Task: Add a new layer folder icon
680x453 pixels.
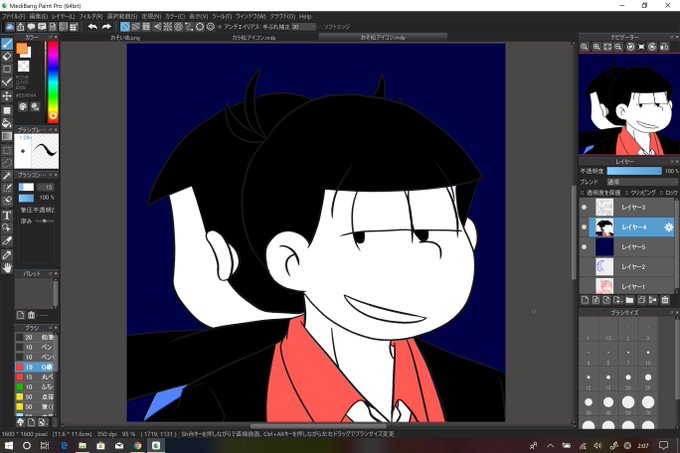Action: tap(630, 300)
